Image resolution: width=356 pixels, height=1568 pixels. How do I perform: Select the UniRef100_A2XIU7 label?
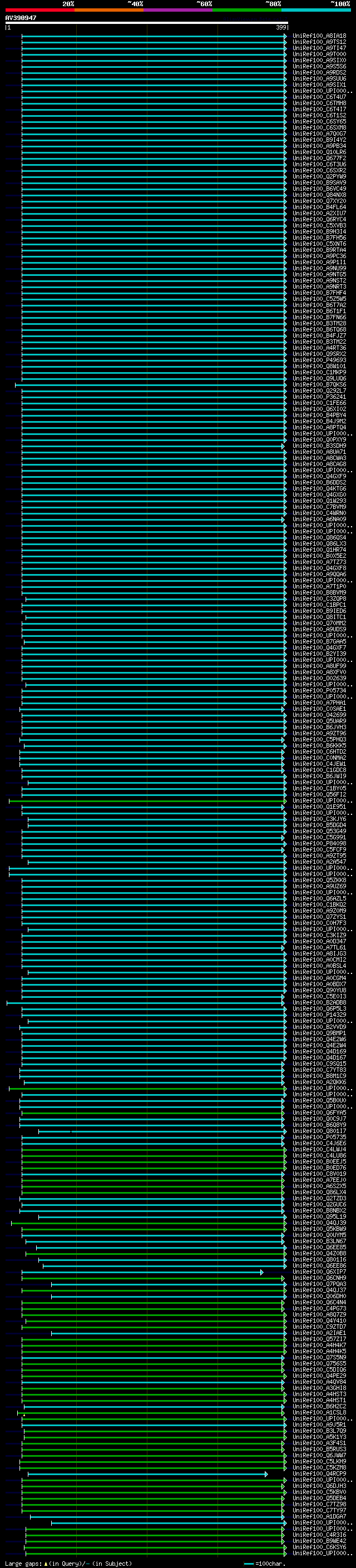pos(319,213)
